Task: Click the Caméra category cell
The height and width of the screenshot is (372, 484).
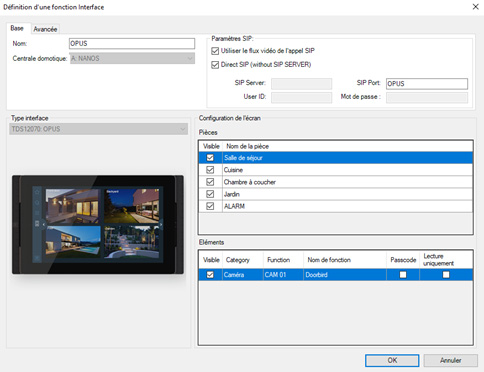Action: 243,275
